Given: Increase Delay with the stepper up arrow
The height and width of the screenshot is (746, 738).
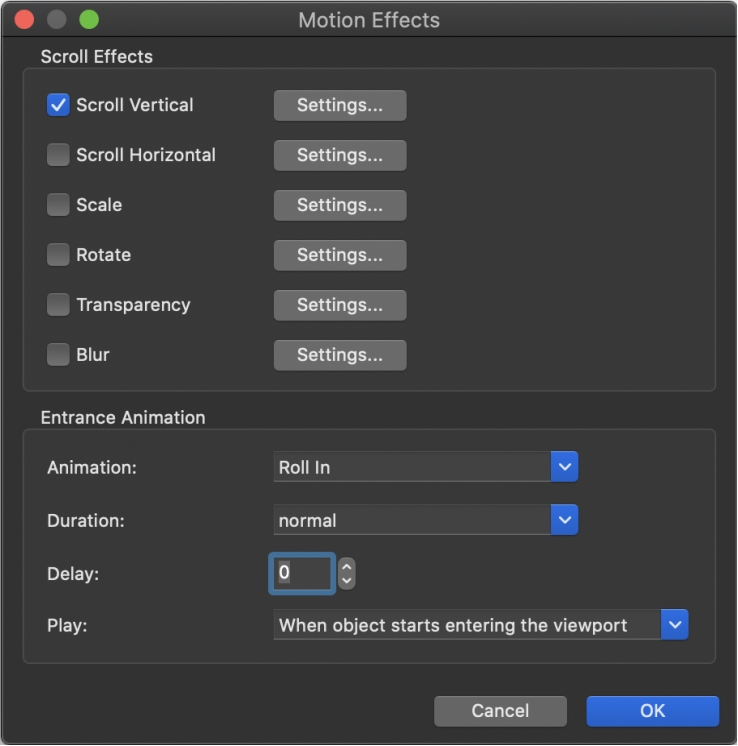Looking at the screenshot, I should coord(347,566).
